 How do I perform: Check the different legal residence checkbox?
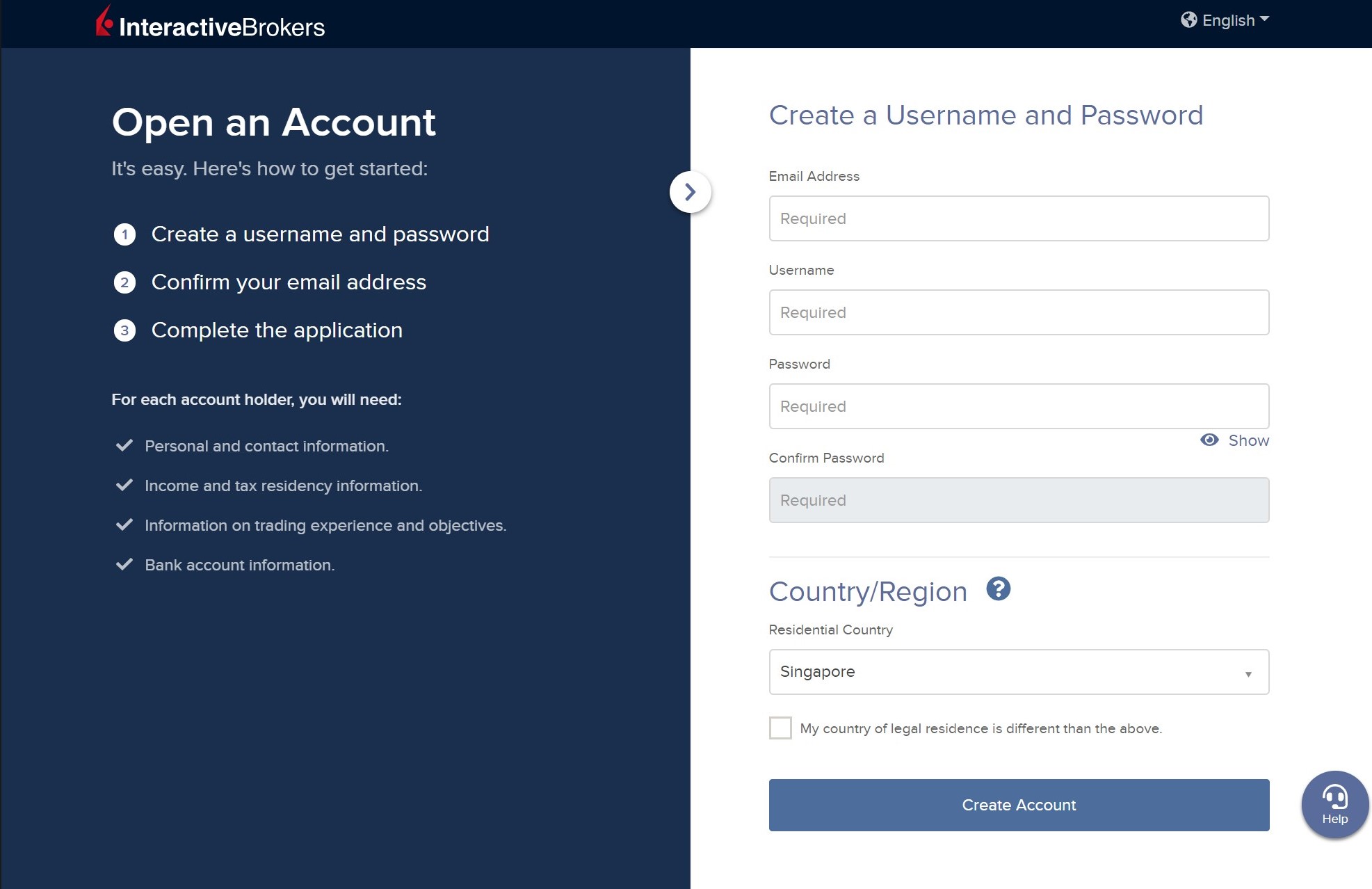[x=780, y=728]
